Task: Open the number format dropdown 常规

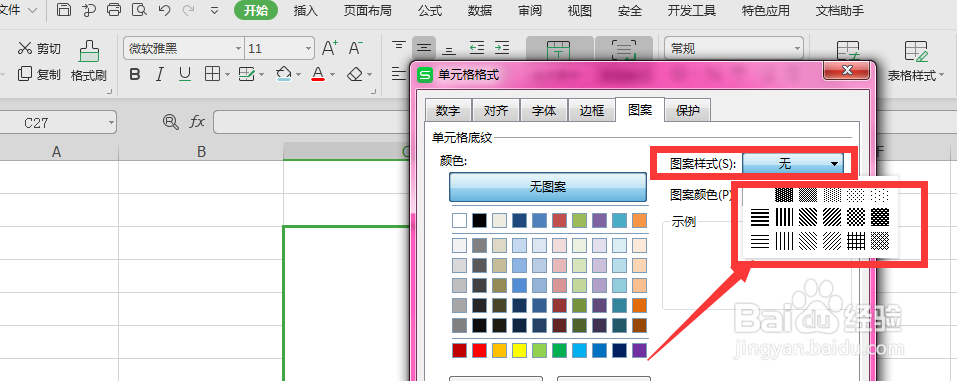Action: pyautogui.click(x=797, y=48)
